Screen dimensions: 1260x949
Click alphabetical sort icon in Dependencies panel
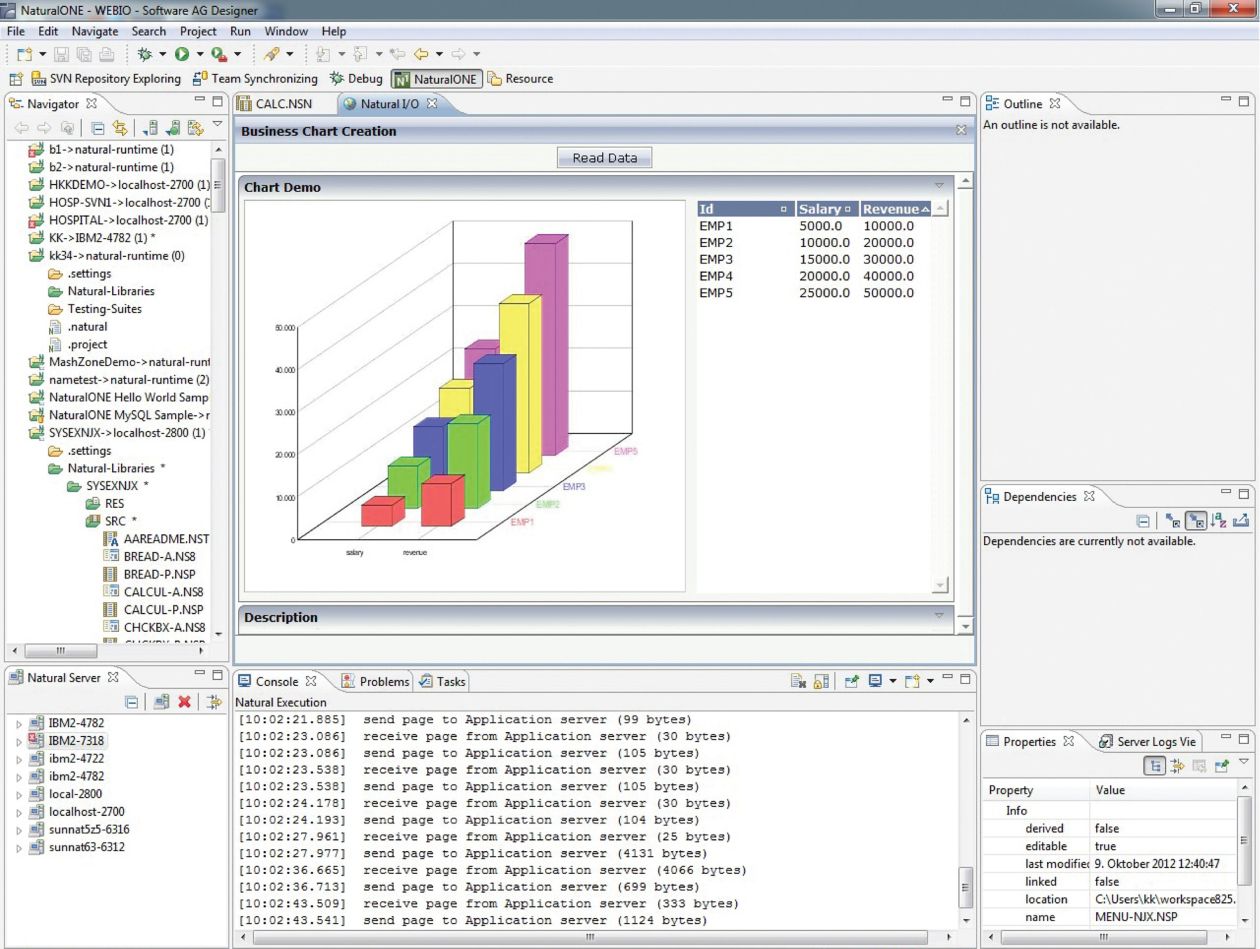pos(1219,521)
